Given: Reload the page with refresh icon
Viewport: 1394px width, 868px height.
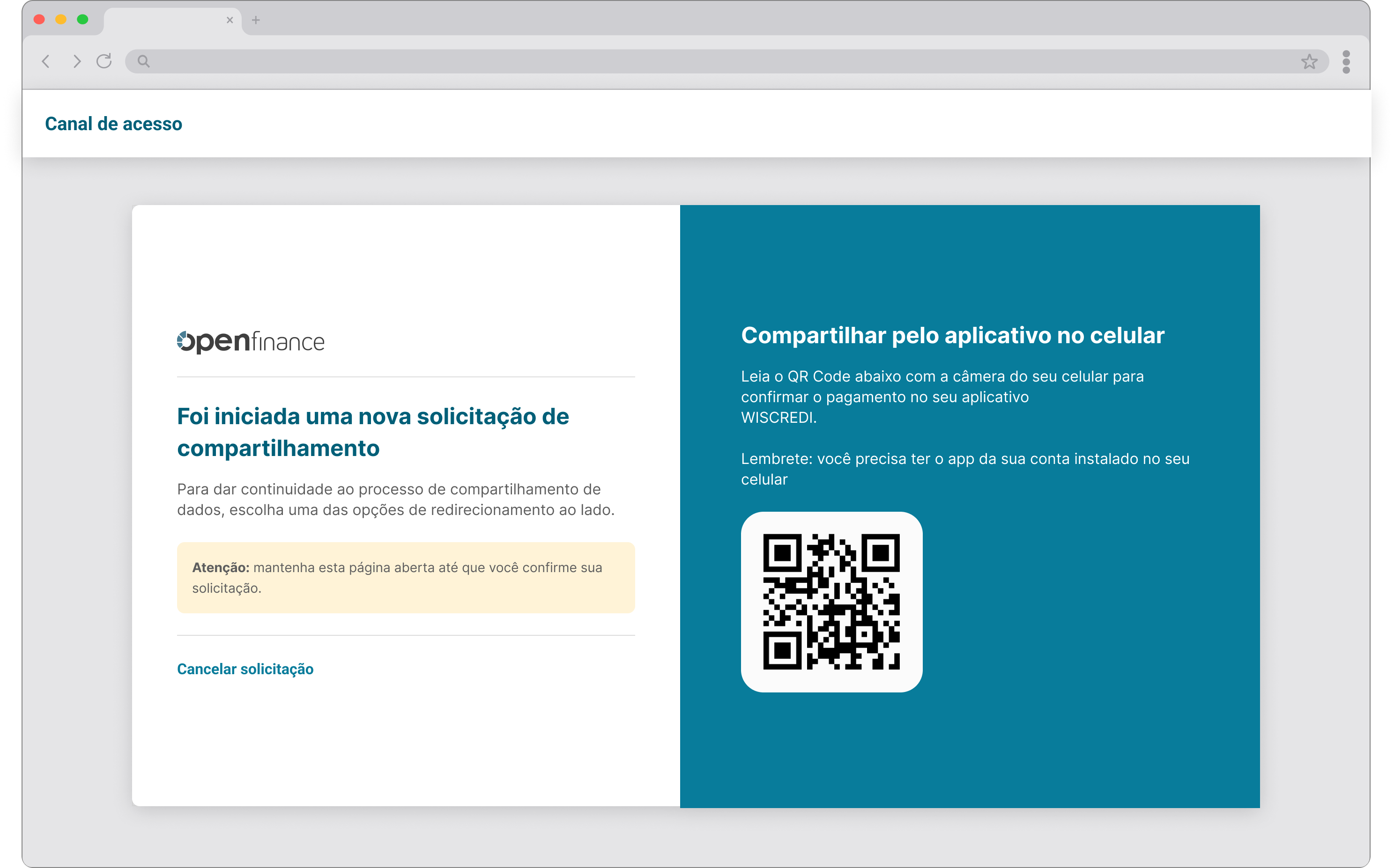Looking at the screenshot, I should (x=104, y=61).
